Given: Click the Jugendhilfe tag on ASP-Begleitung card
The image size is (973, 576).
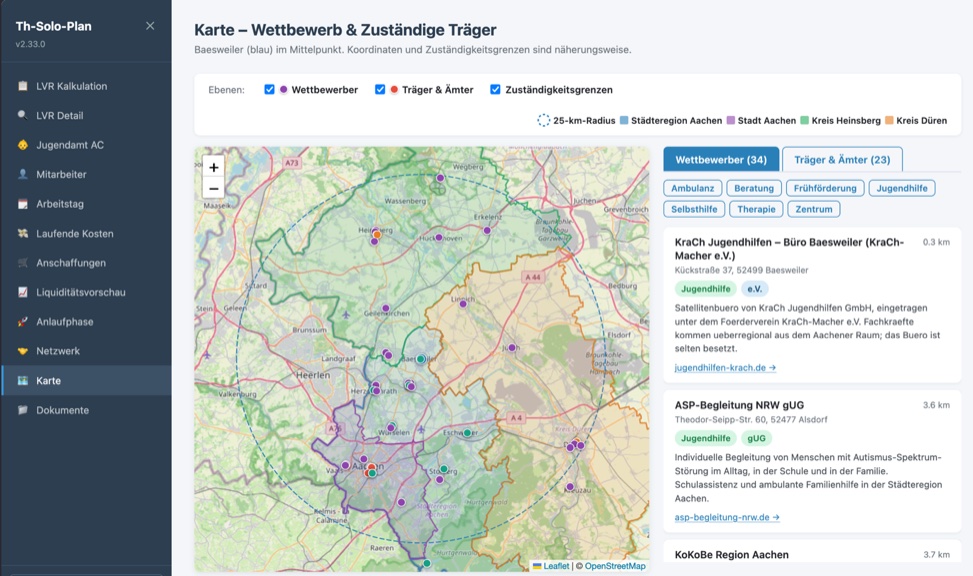Looking at the screenshot, I should pos(706,438).
